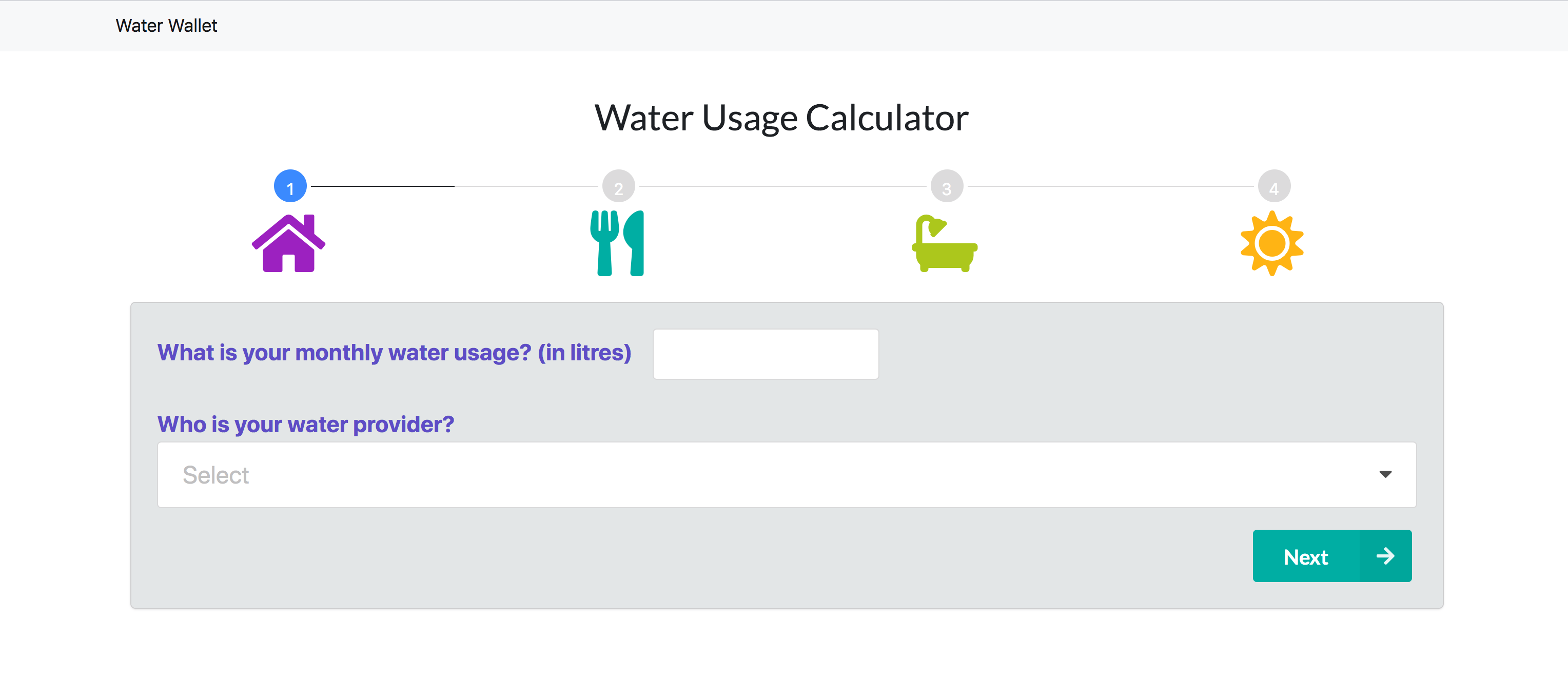Focus the monthly water usage input field

[x=765, y=354]
